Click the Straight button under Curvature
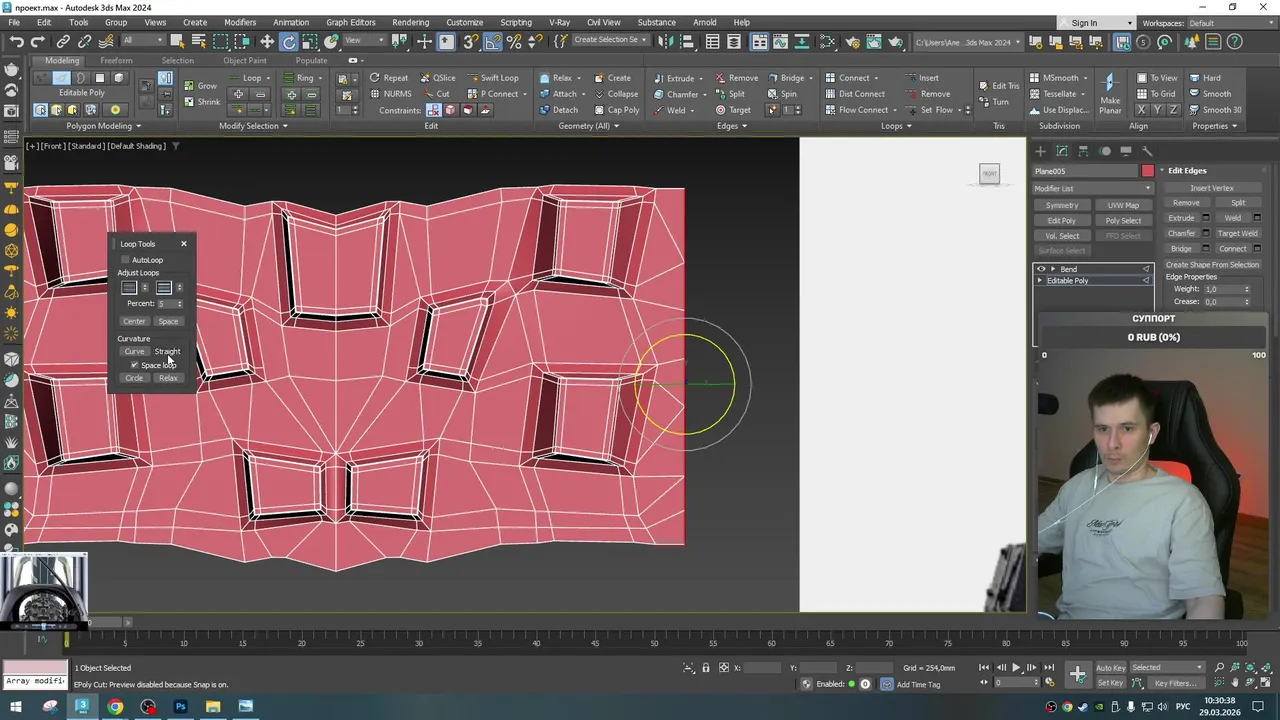Viewport: 1280px width, 720px height. pyautogui.click(x=167, y=351)
